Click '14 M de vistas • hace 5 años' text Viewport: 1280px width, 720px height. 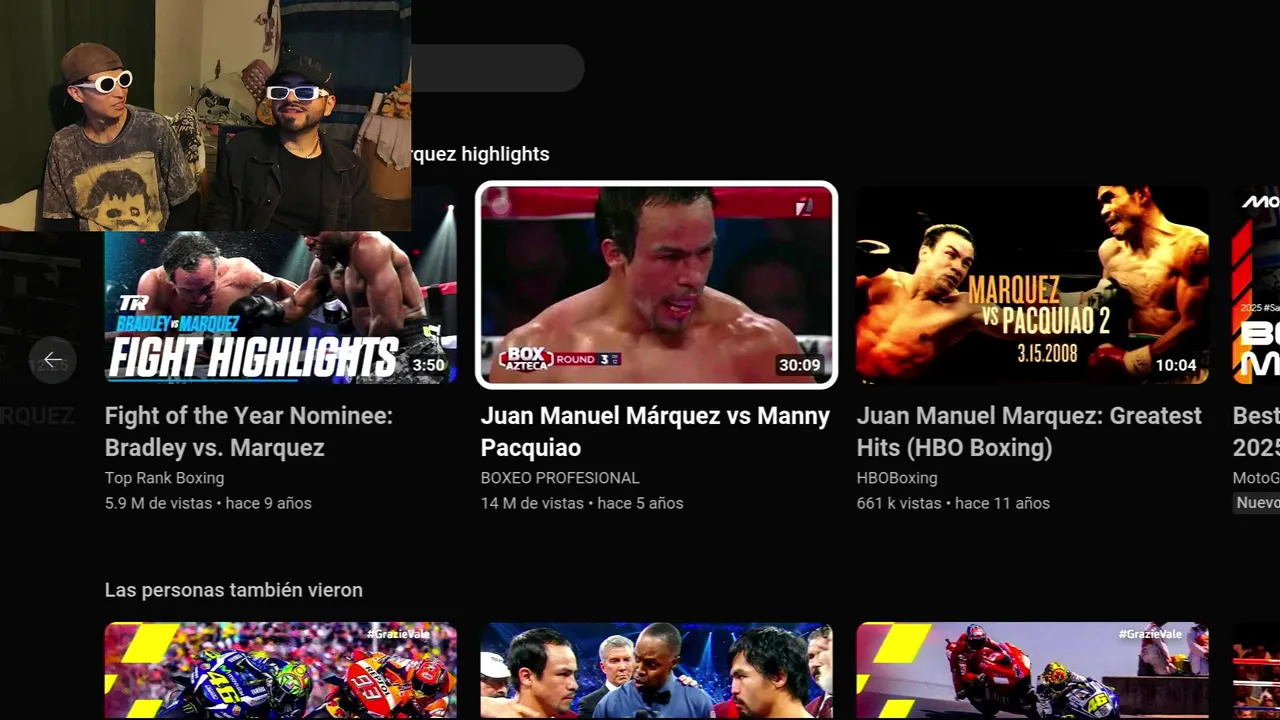pyautogui.click(x=582, y=503)
